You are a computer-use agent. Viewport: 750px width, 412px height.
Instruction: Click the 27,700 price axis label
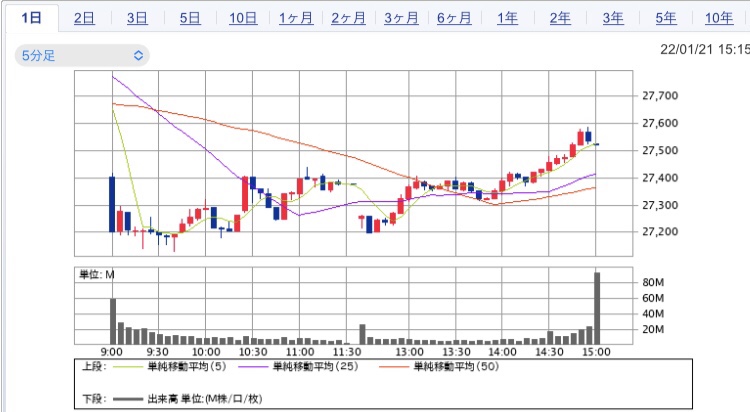tap(660, 96)
